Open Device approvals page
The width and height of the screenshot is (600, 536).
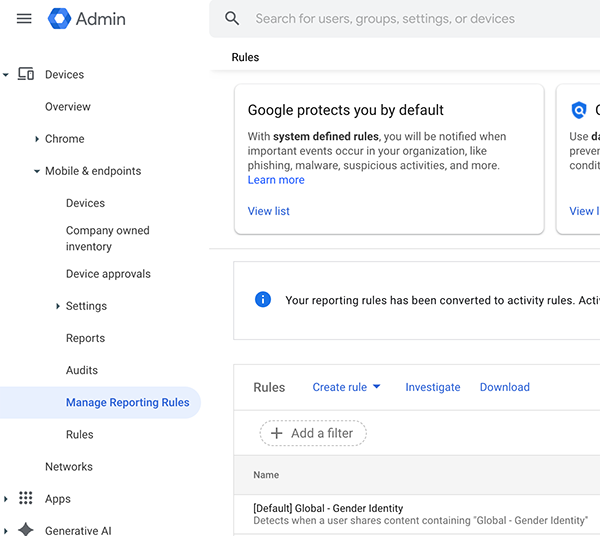click(x=108, y=274)
